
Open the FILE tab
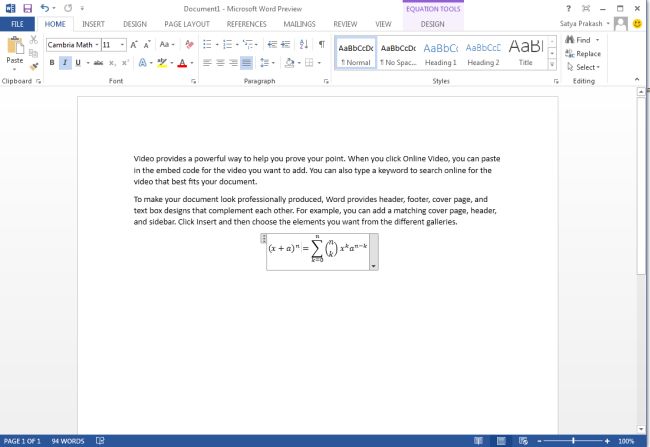pos(17,24)
